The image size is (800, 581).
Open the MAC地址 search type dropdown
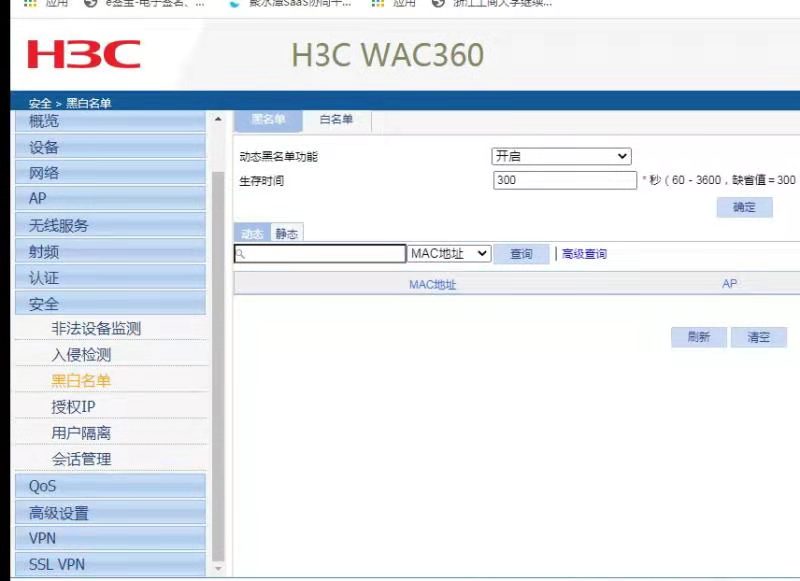coord(449,254)
